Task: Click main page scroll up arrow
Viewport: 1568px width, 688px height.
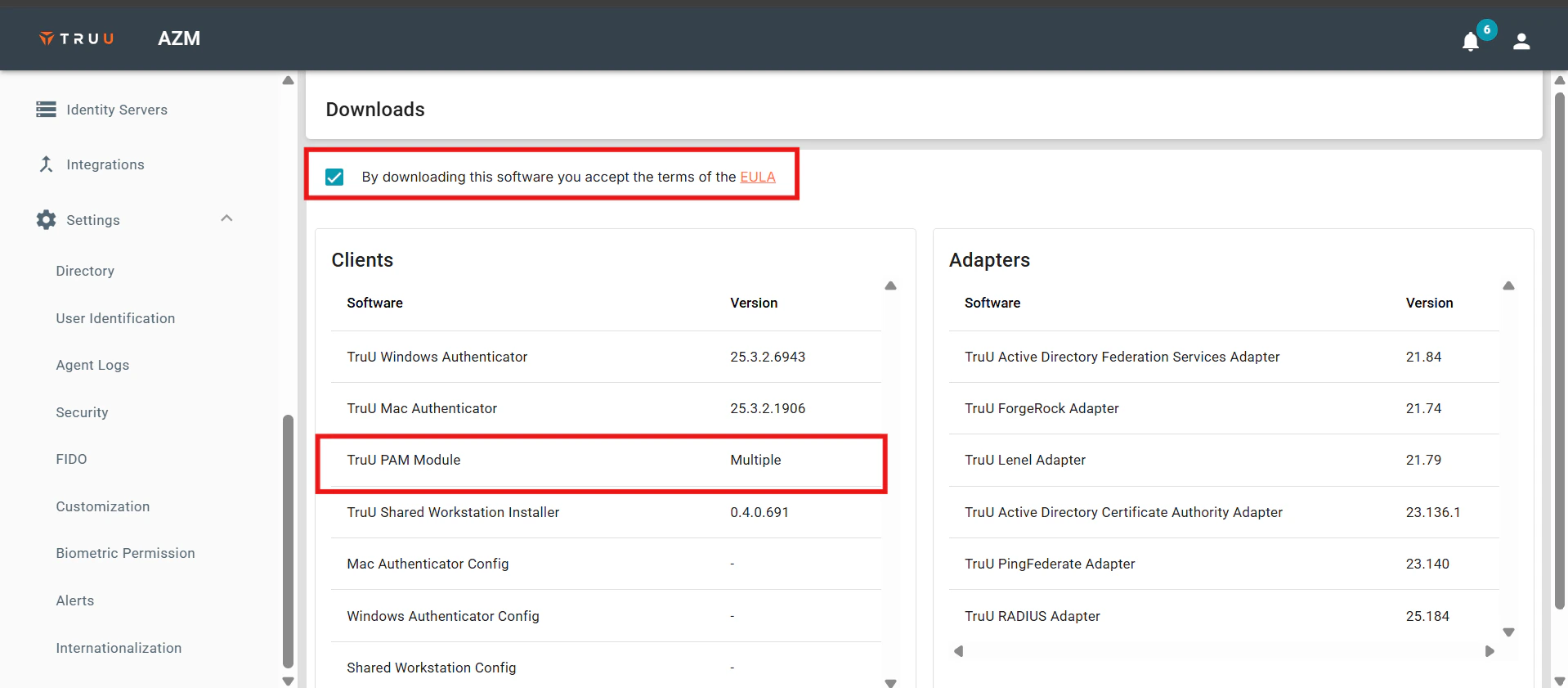Action: 1560,80
